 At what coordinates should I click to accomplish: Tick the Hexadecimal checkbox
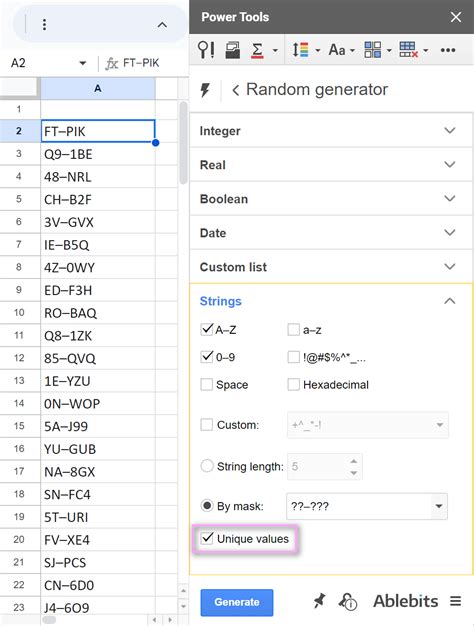[x=294, y=384]
